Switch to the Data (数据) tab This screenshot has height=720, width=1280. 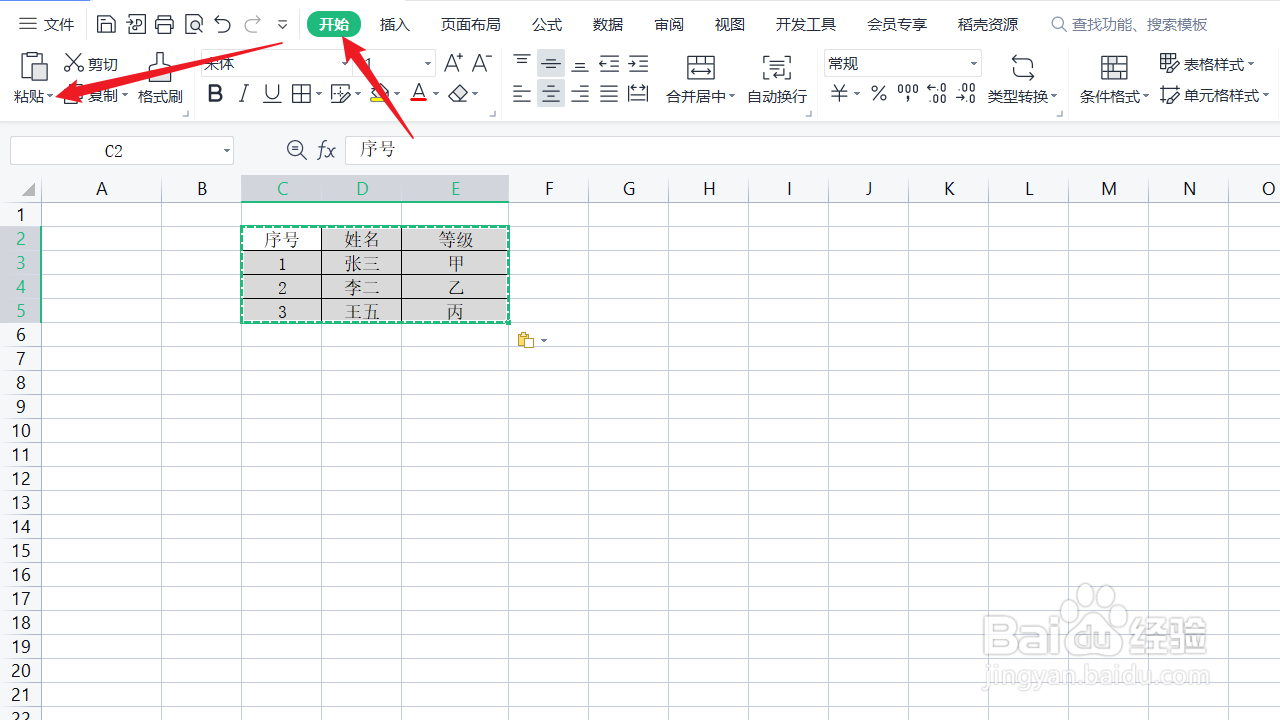pos(608,24)
